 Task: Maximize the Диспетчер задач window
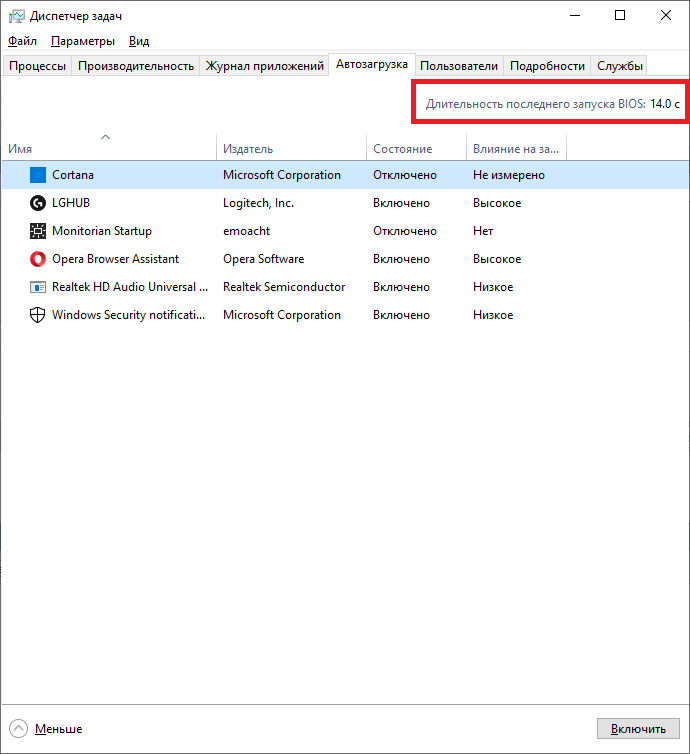(x=620, y=15)
